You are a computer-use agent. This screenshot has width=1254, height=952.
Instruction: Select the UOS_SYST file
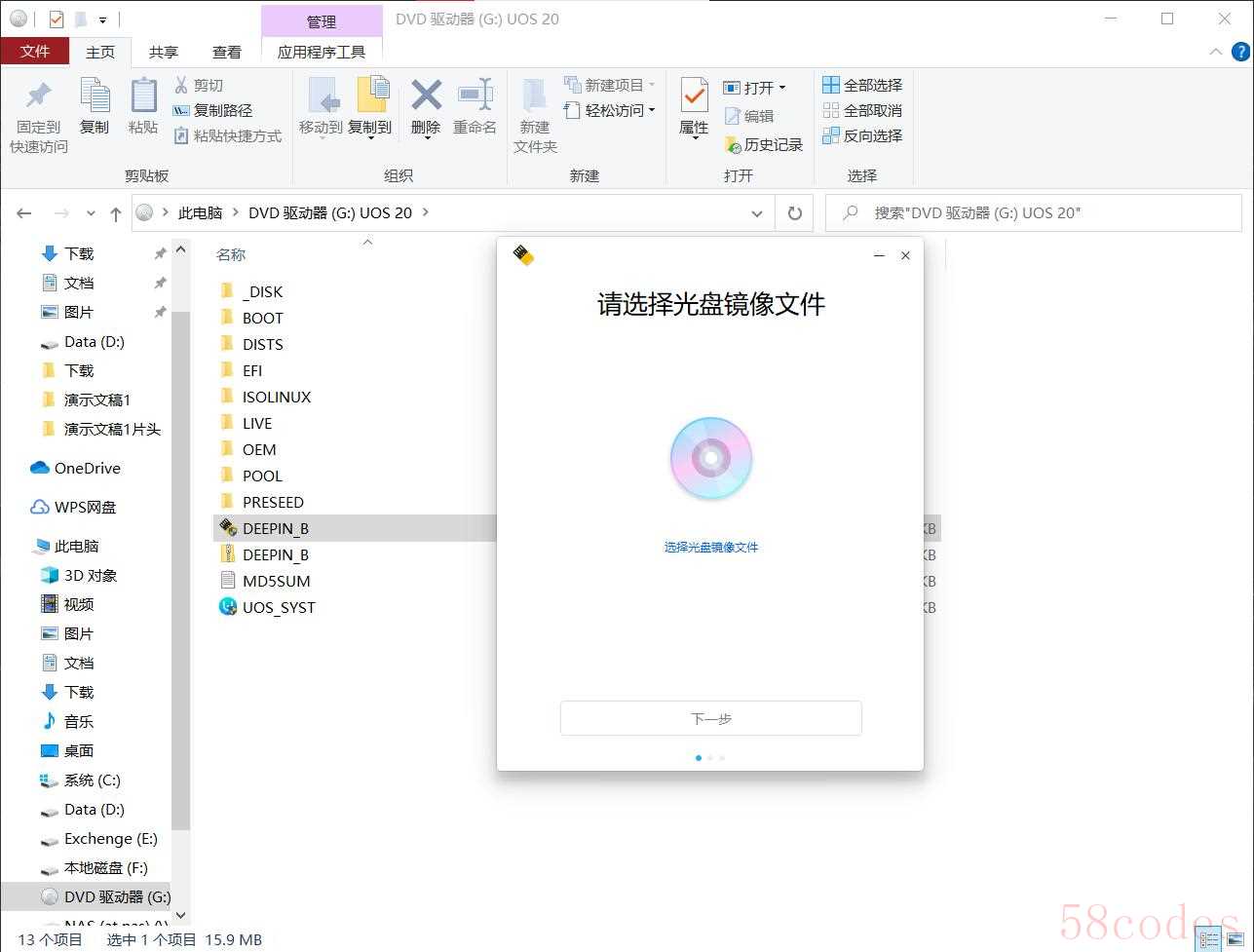point(279,607)
